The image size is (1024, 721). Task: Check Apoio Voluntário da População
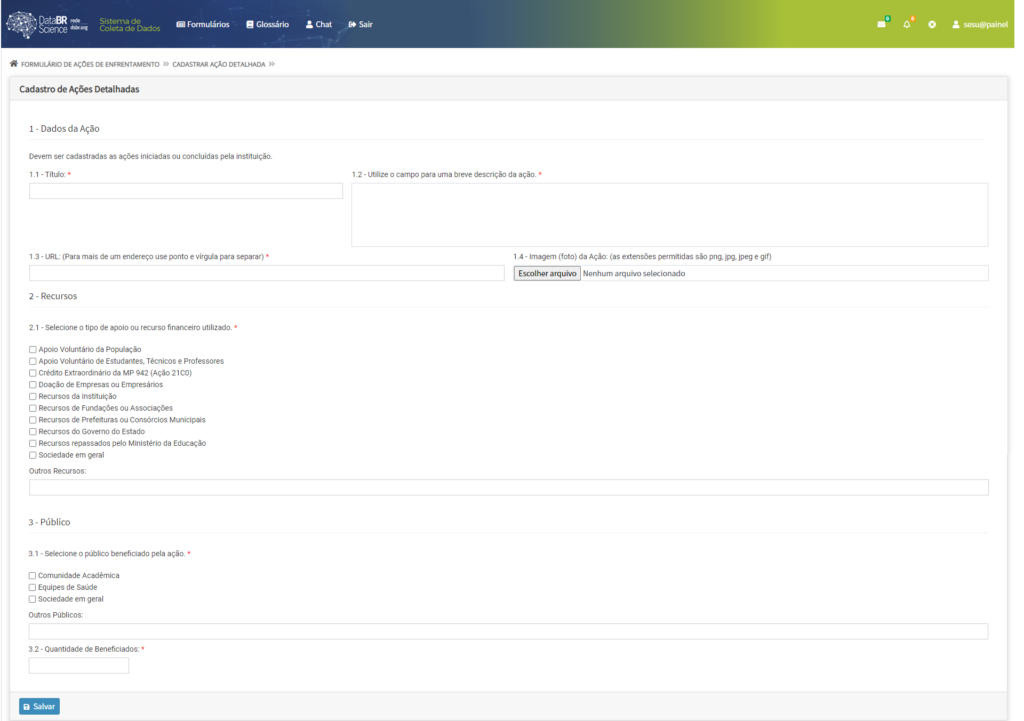coord(33,349)
